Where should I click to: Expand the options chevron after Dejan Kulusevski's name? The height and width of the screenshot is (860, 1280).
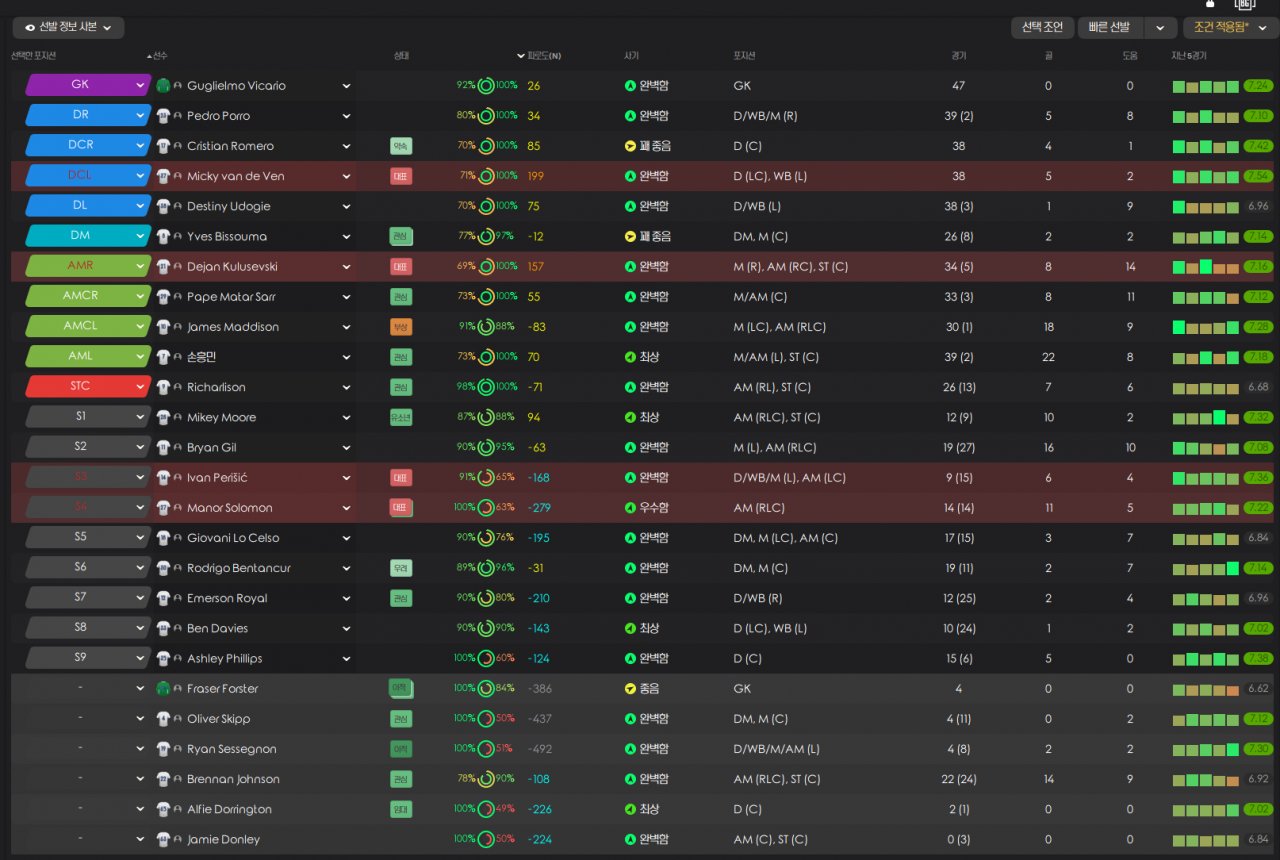click(x=346, y=267)
